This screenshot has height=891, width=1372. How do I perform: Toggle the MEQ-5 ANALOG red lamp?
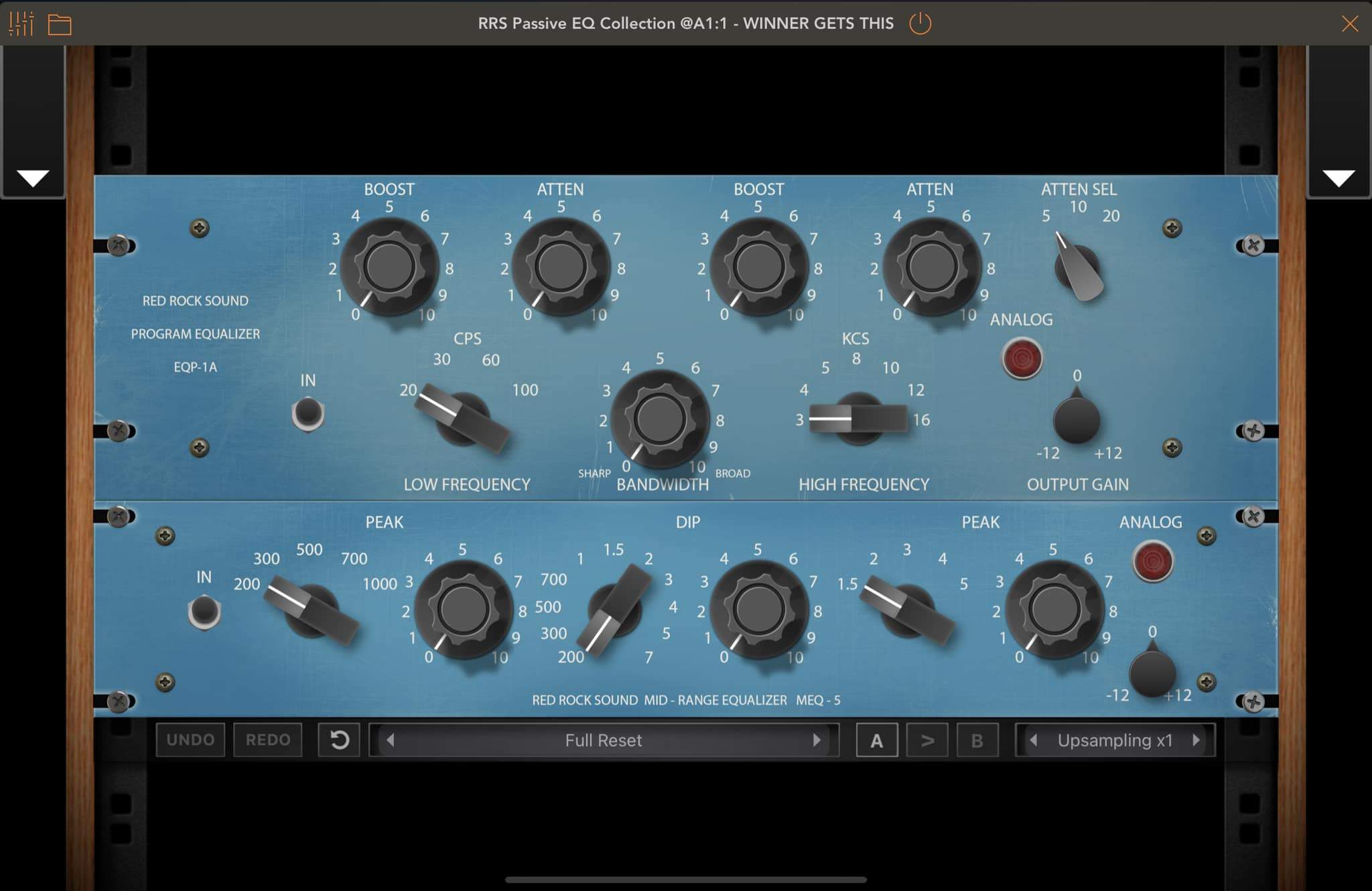(x=1152, y=561)
